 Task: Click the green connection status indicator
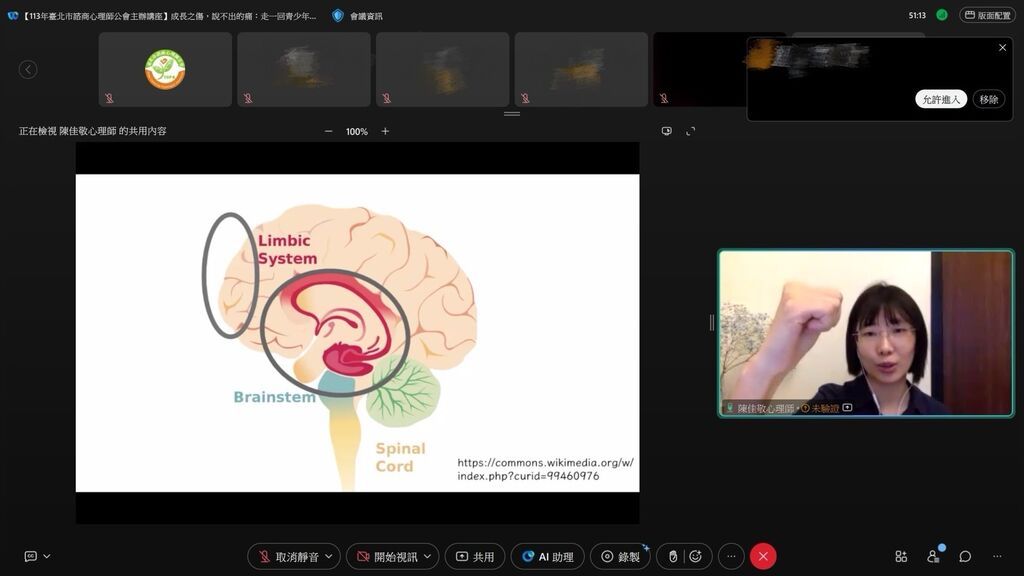point(941,15)
